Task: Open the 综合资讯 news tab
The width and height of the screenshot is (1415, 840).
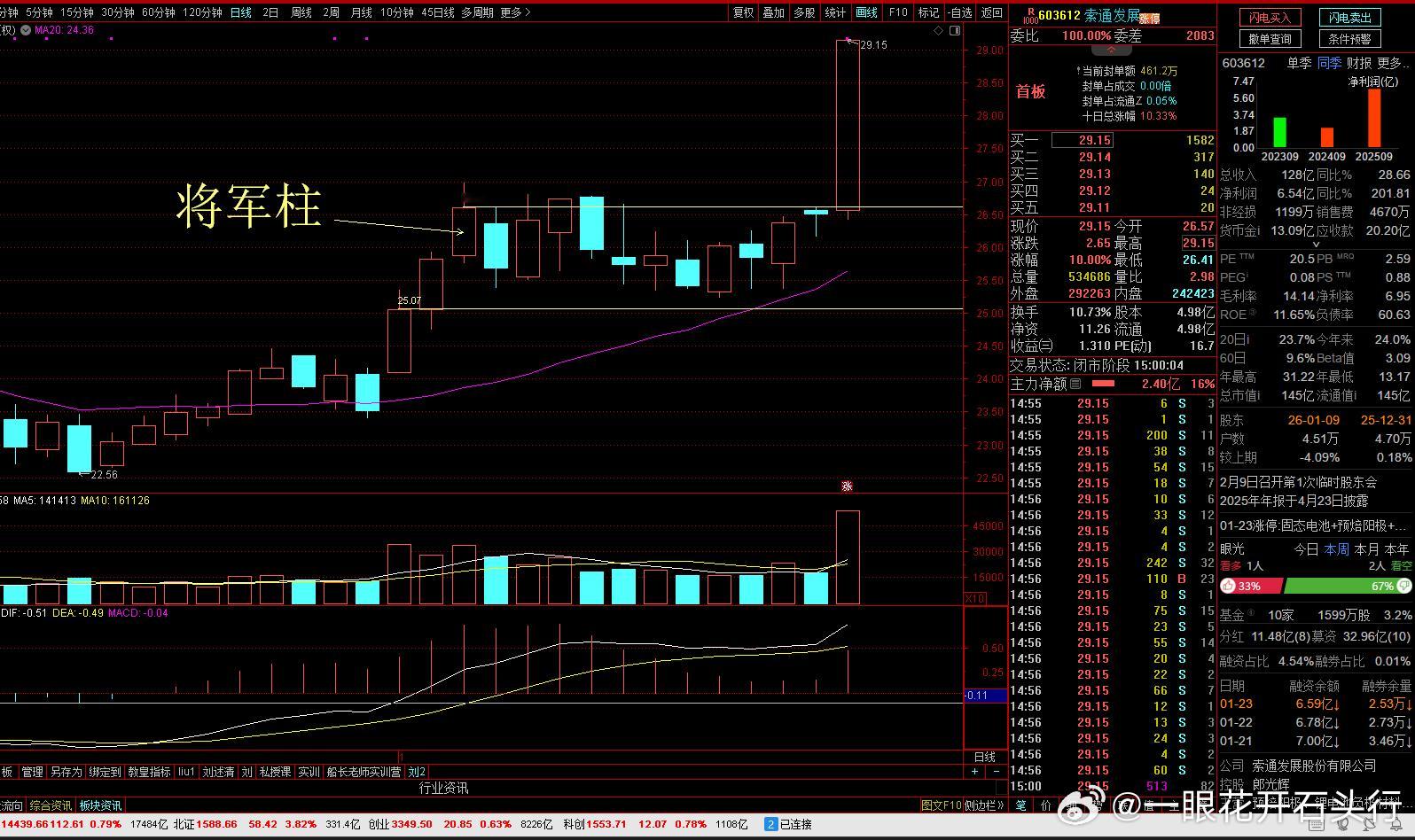Action: tap(51, 805)
